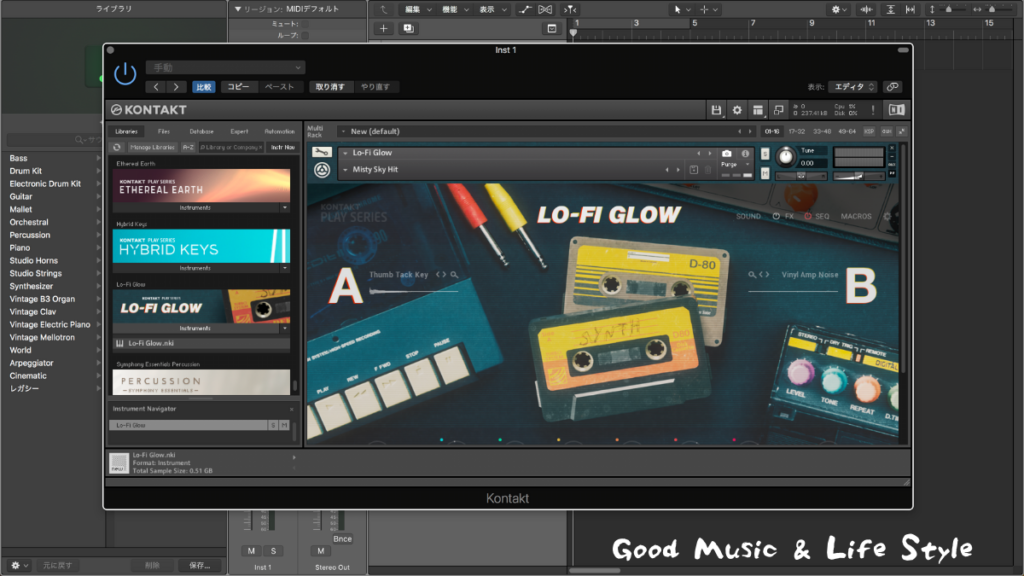Toggle the KSP multi script button
1024x576 pixels.
click(869, 131)
